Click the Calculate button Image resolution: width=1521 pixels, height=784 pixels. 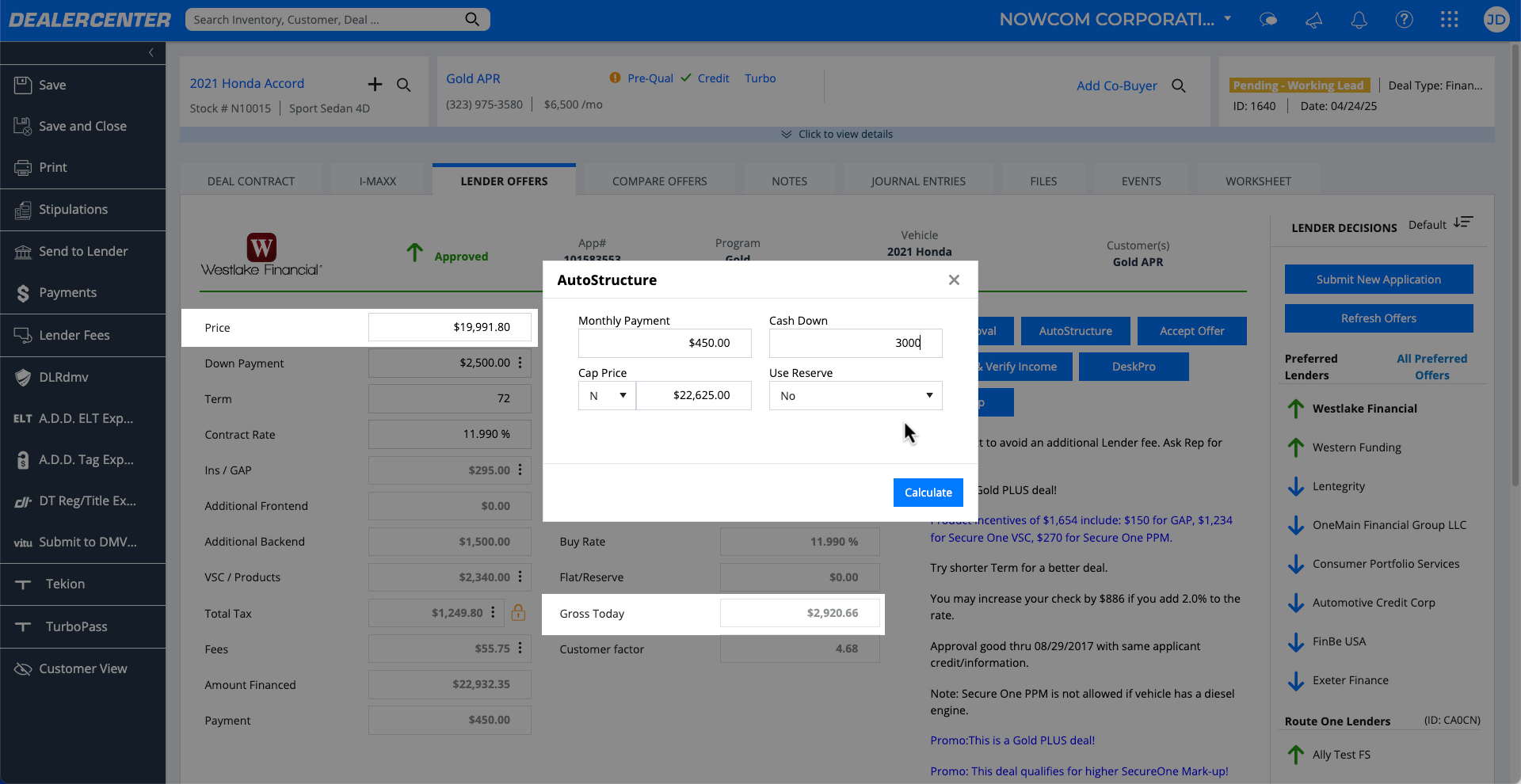(x=928, y=493)
